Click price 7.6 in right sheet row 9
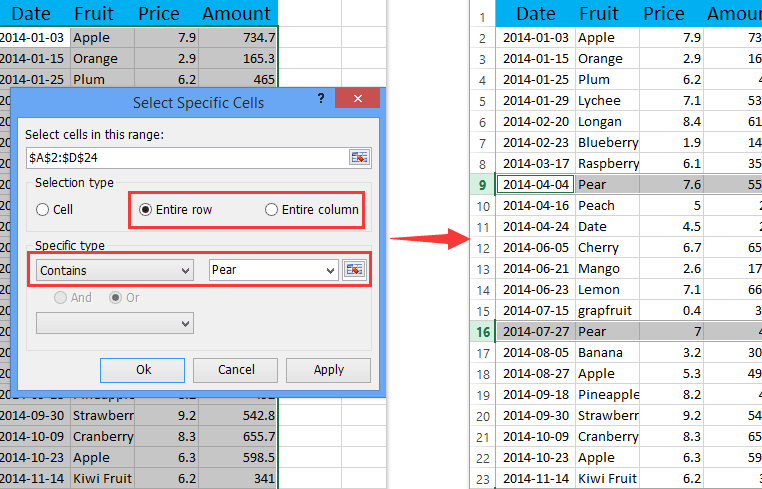Screen dimensions: 762x489 point(672,185)
